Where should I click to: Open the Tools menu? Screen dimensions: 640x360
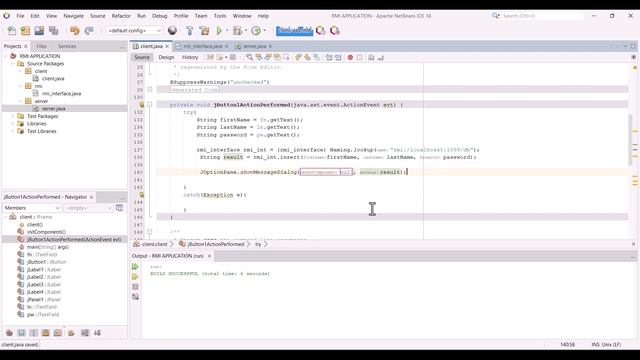pyautogui.click(x=220, y=16)
